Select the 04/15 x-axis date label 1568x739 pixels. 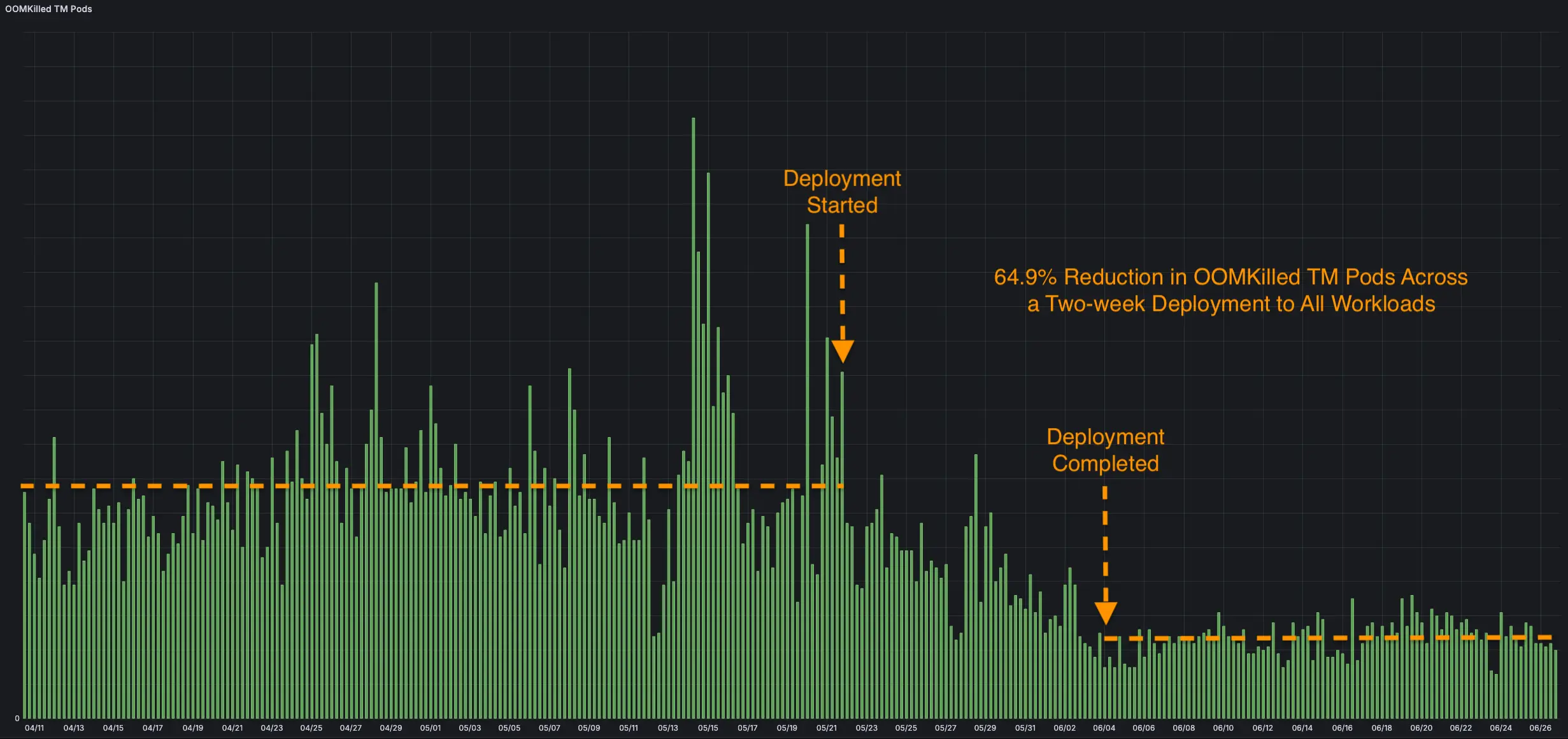[113, 728]
